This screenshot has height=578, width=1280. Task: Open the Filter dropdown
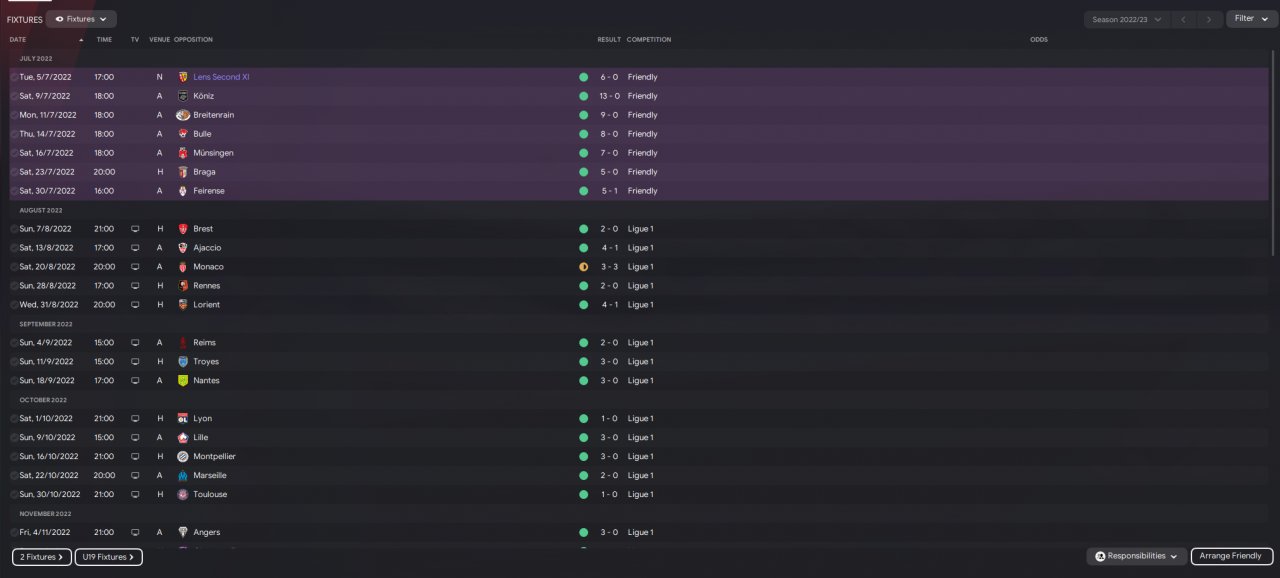tap(1251, 19)
